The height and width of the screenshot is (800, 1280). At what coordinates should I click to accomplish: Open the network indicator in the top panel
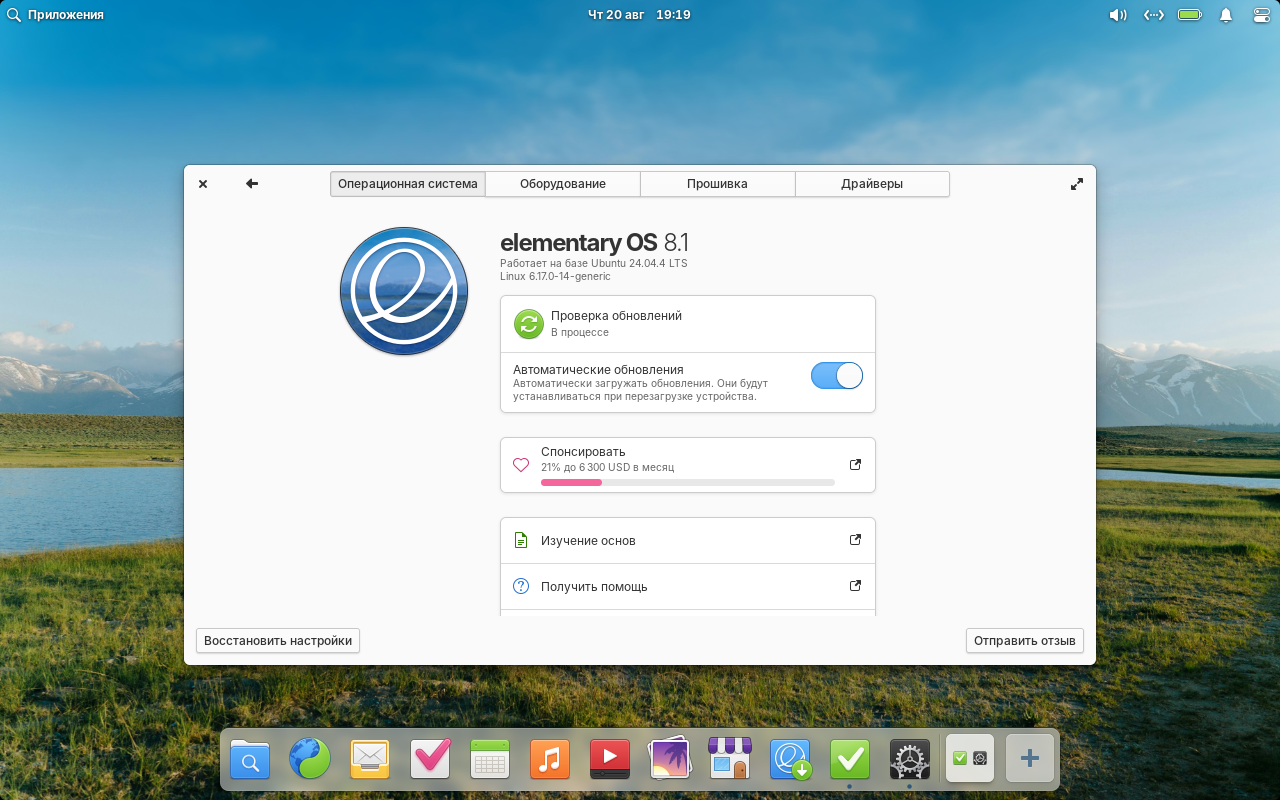(x=1154, y=15)
